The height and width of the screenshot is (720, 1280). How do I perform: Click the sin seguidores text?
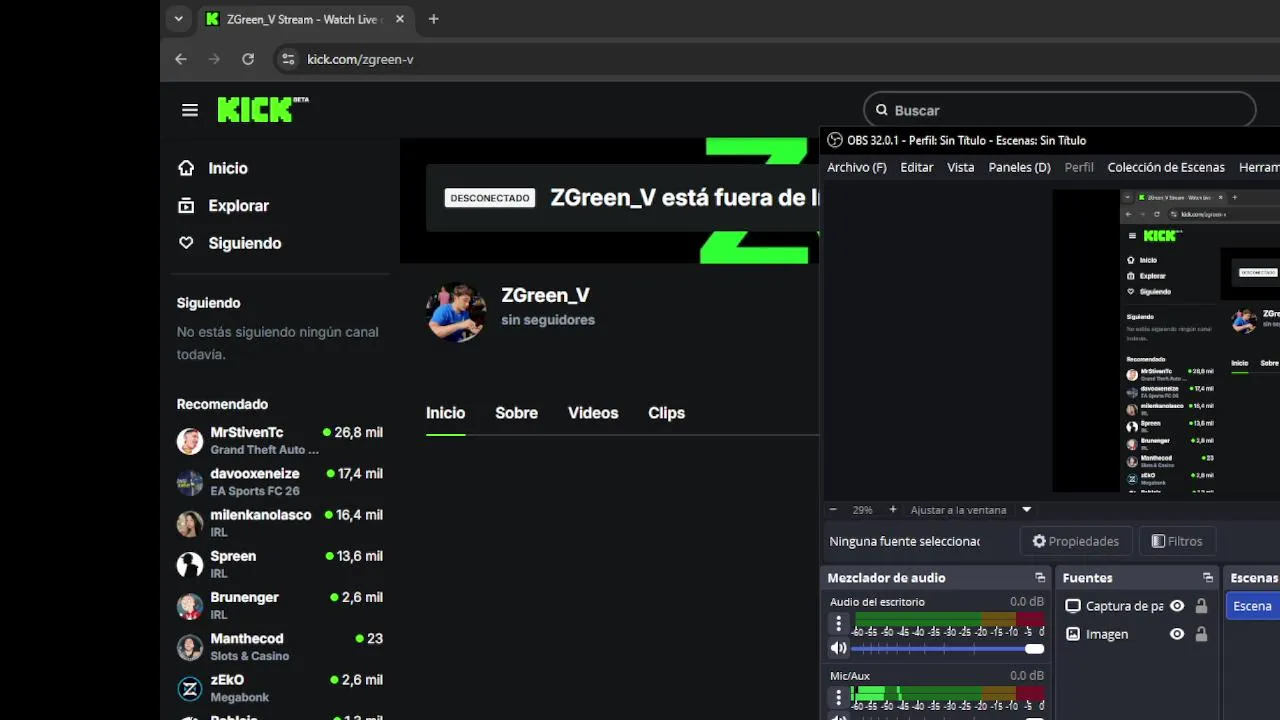548,320
